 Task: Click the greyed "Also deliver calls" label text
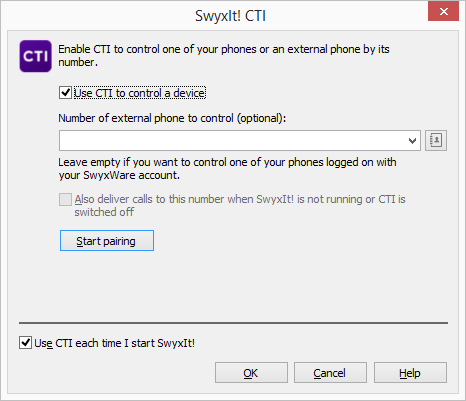click(x=240, y=205)
